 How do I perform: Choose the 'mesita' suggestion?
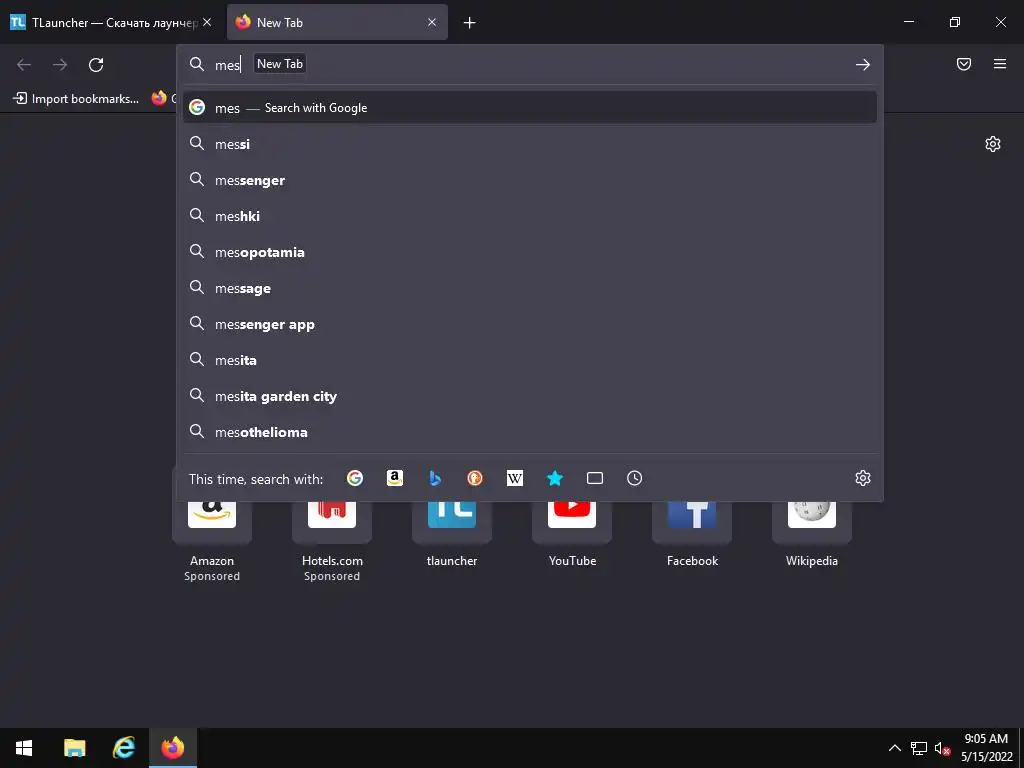tap(530, 360)
